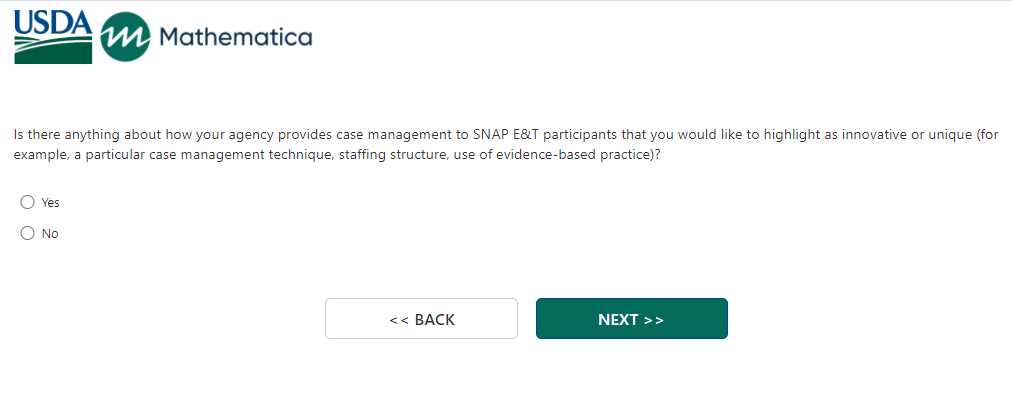Go back with the BACK button

pos(421,319)
